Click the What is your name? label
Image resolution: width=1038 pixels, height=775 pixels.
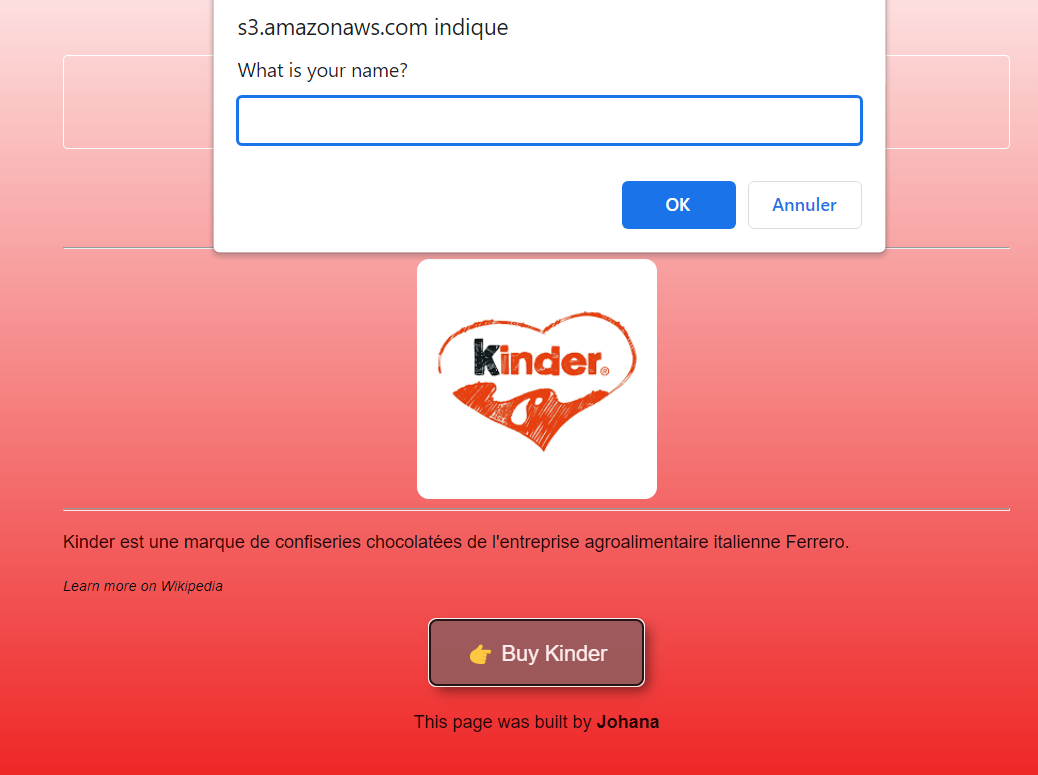pyautogui.click(x=322, y=70)
